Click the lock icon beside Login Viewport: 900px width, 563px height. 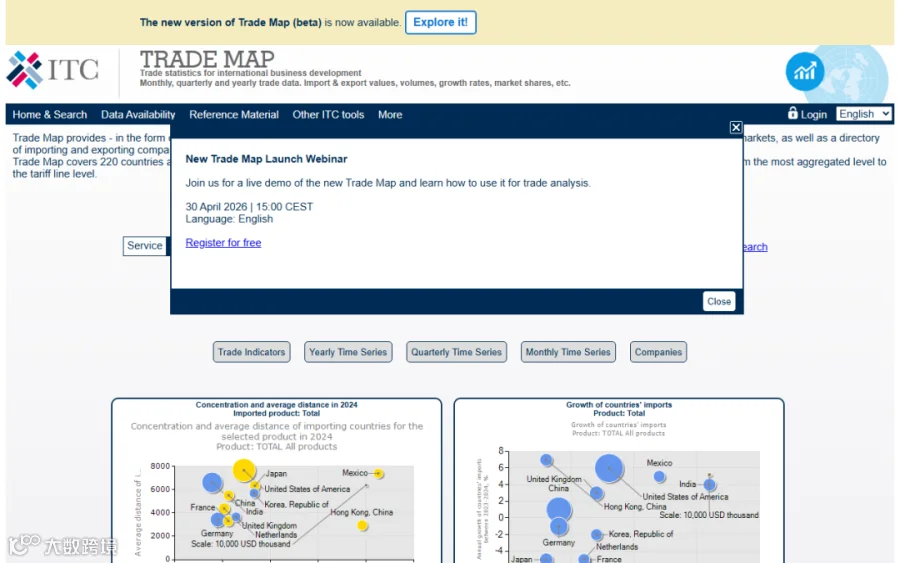(793, 113)
